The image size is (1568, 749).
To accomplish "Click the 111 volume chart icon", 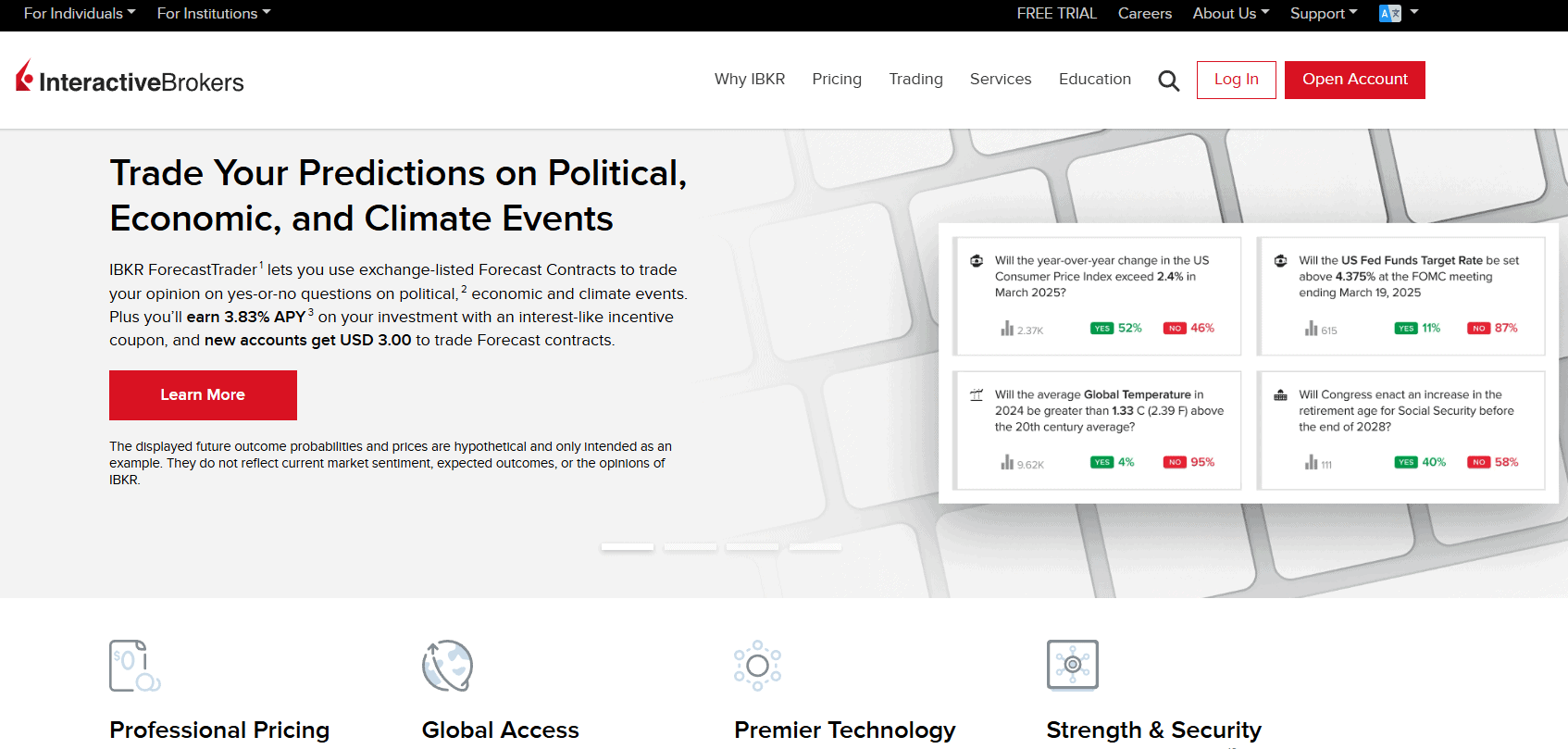I will pos(1312,463).
